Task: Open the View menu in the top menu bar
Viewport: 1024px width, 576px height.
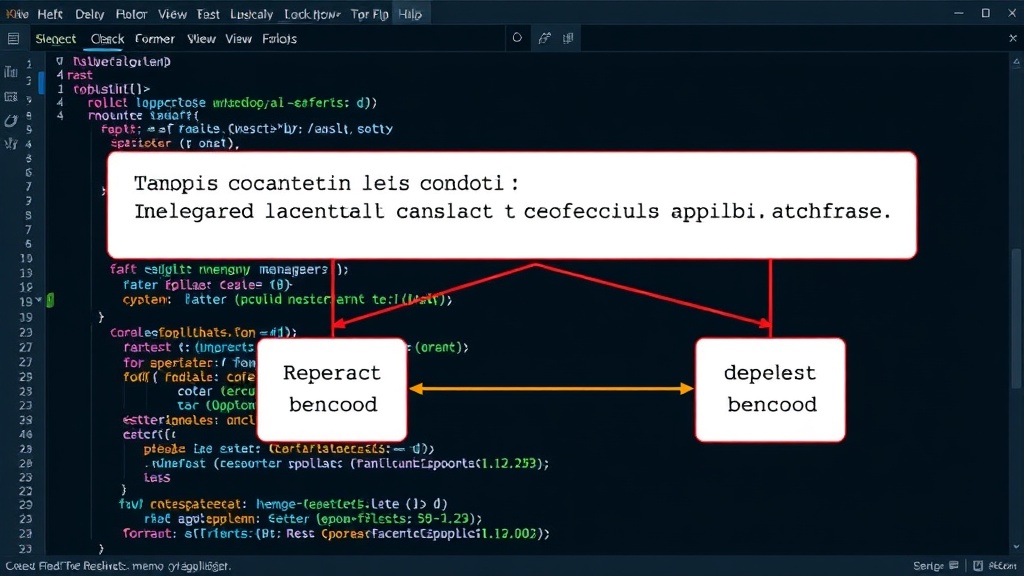Action: click(172, 14)
